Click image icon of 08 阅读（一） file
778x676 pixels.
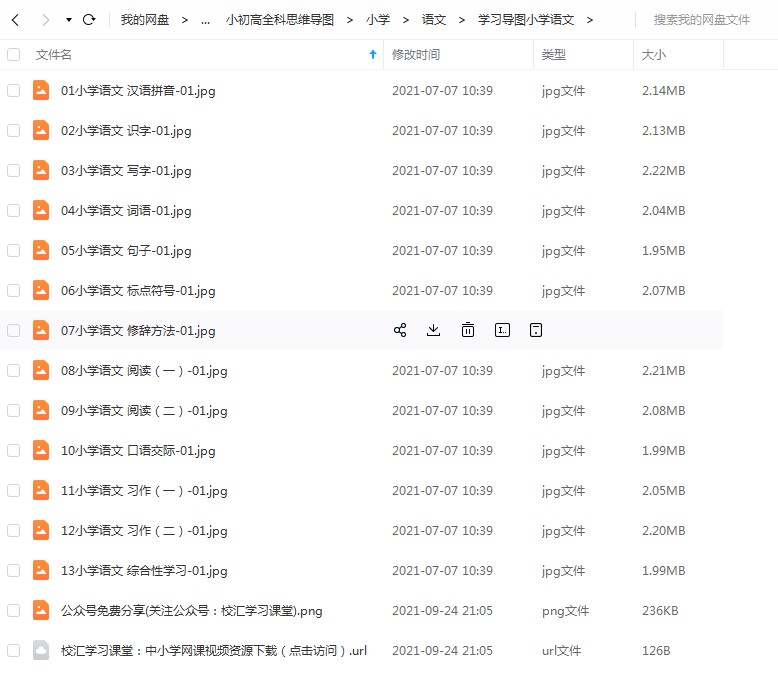41,370
